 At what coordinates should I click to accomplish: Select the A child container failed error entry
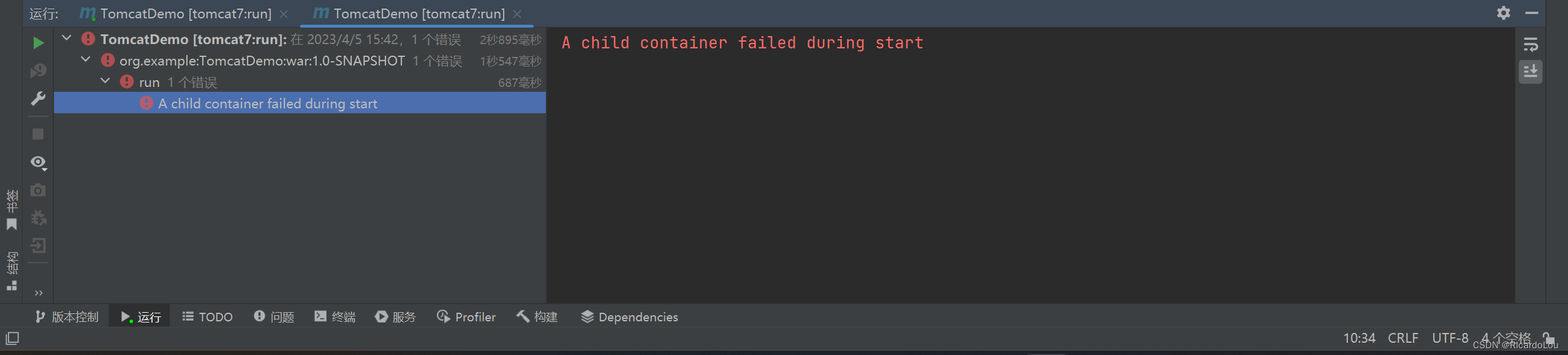pyautogui.click(x=268, y=103)
